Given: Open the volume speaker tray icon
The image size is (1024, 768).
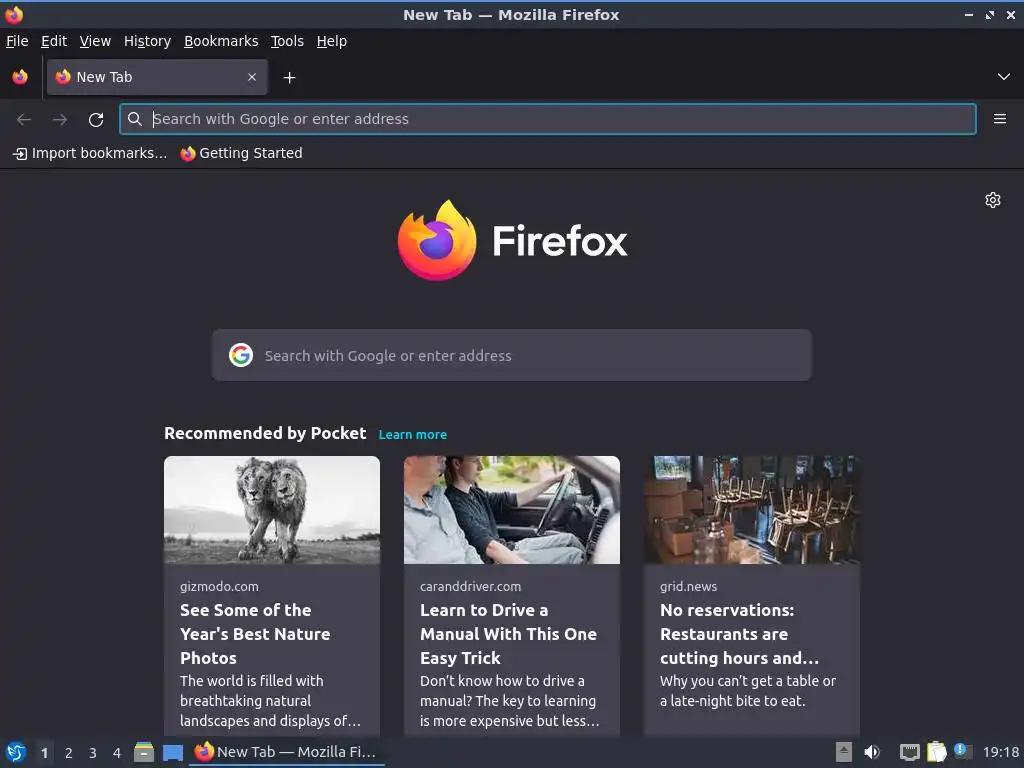Looking at the screenshot, I should pos(872,752).
